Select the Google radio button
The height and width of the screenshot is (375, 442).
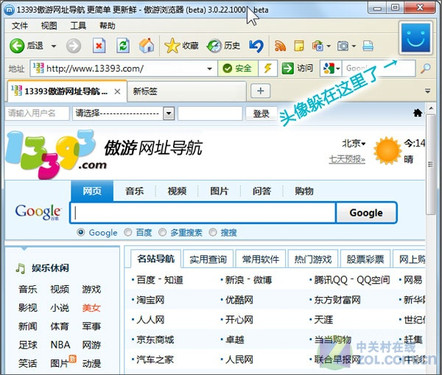pos(81,232)
